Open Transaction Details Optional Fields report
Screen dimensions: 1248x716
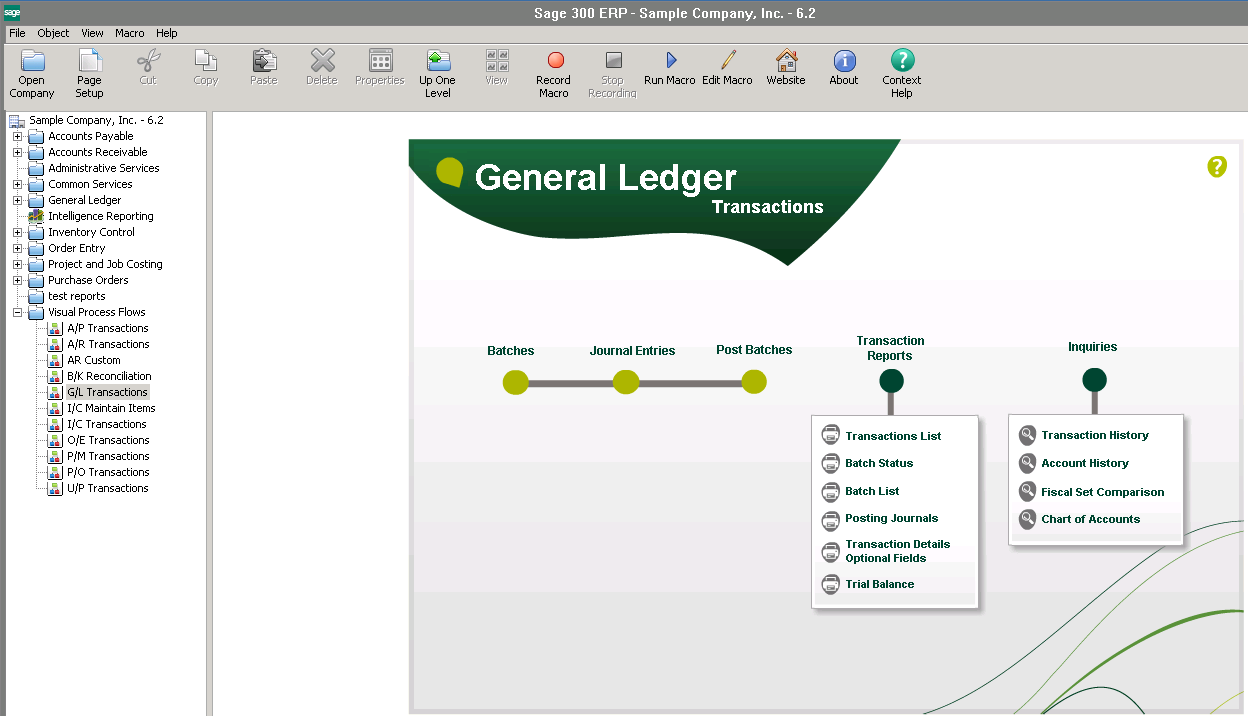pos(898,551)
